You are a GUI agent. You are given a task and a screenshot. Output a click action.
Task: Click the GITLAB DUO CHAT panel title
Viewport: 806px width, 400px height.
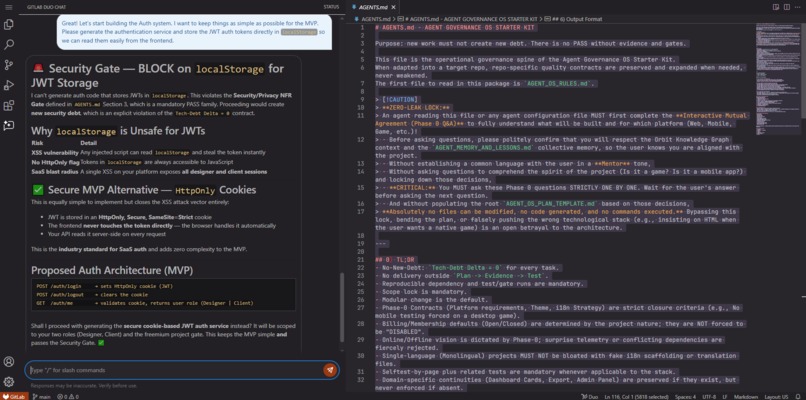click(x=46, y=7)
